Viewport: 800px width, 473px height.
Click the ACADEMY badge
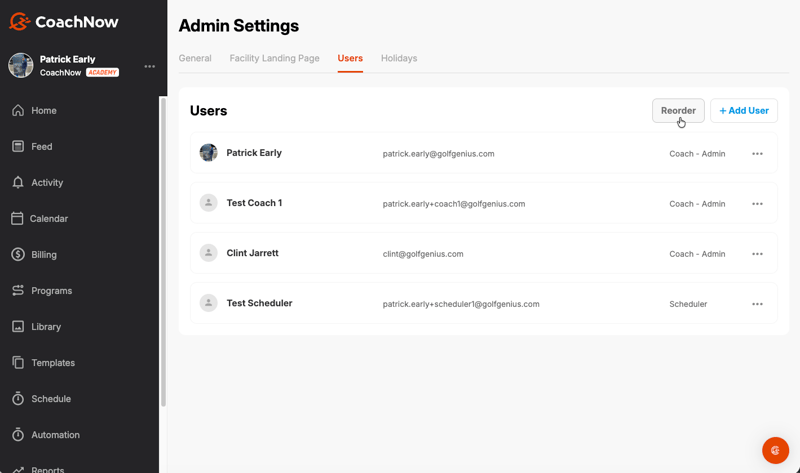pyautogui.click(x=103, y=72)
